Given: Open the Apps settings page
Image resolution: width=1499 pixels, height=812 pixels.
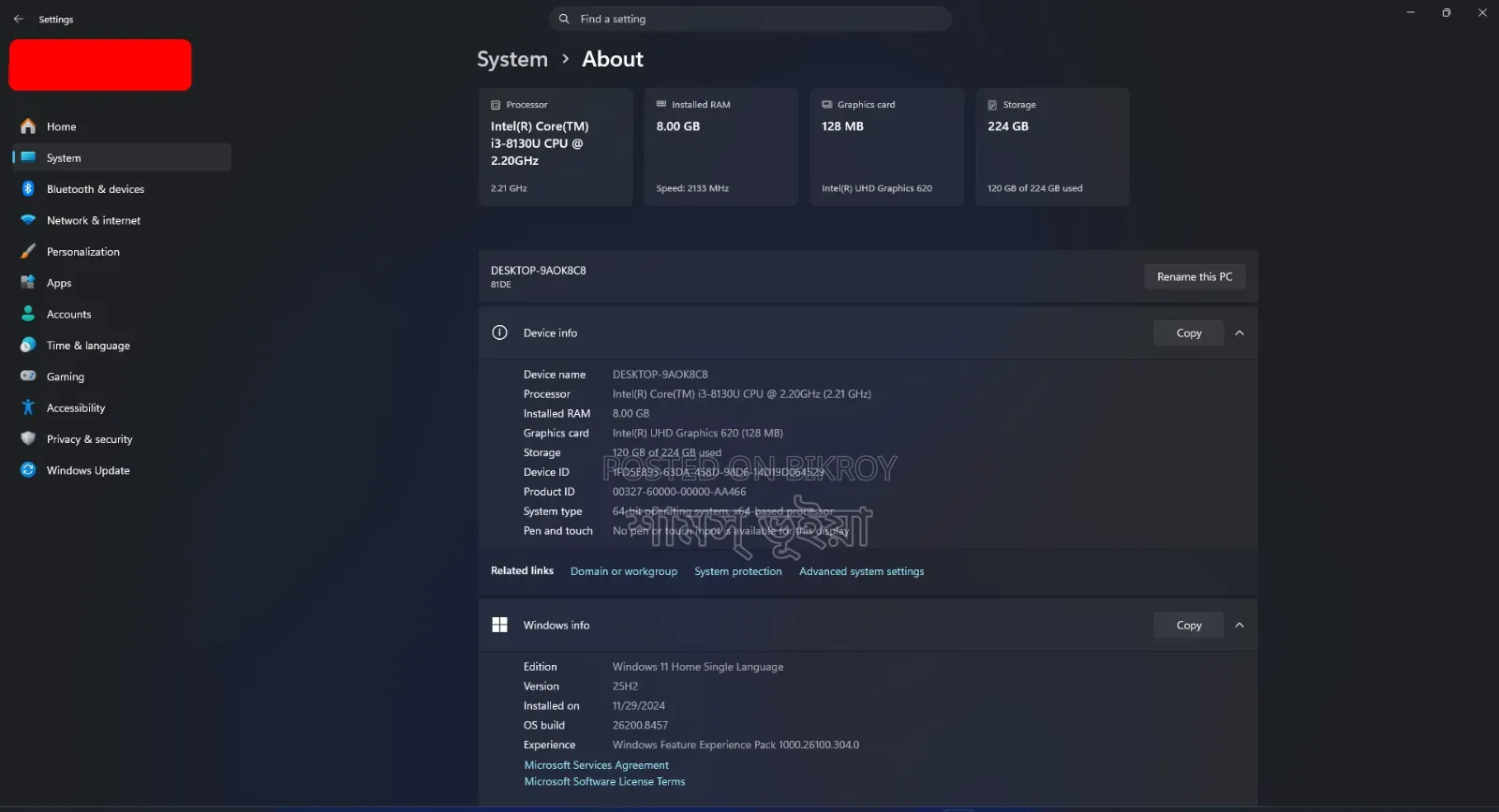Looking at the screenshot, I should (122, 283).
